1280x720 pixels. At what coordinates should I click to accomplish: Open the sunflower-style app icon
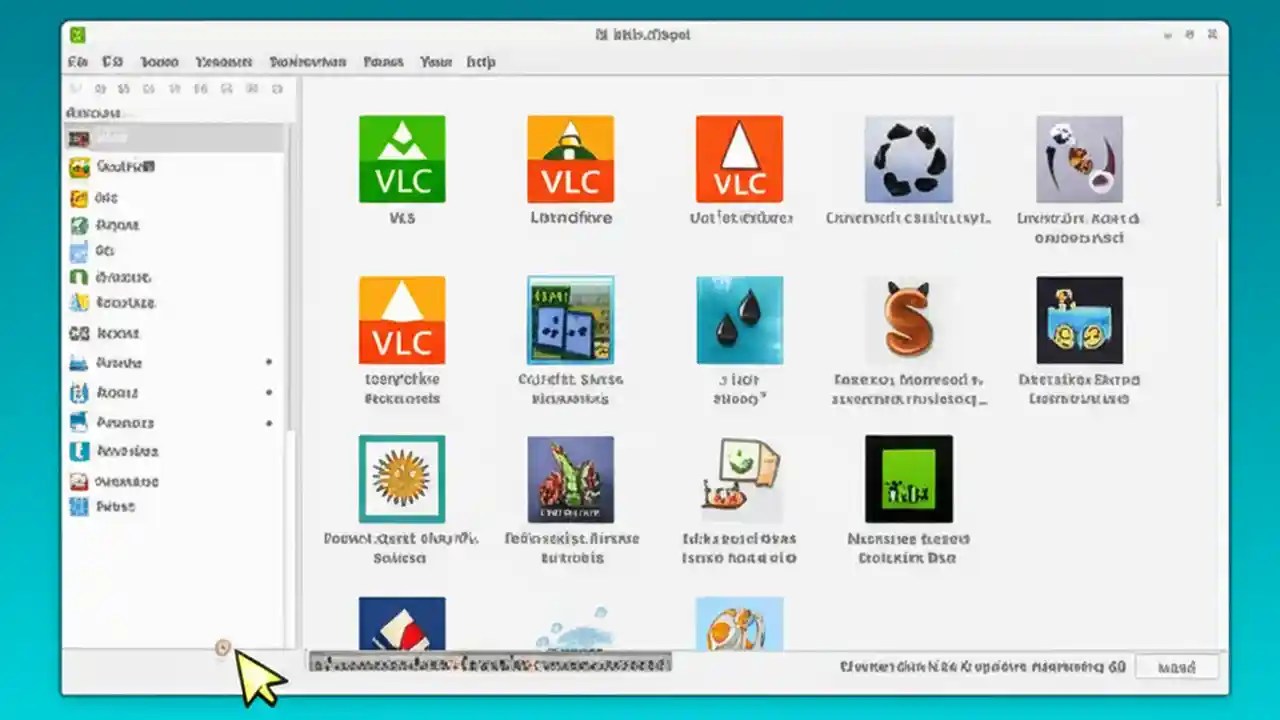click(x=401, y=478)
